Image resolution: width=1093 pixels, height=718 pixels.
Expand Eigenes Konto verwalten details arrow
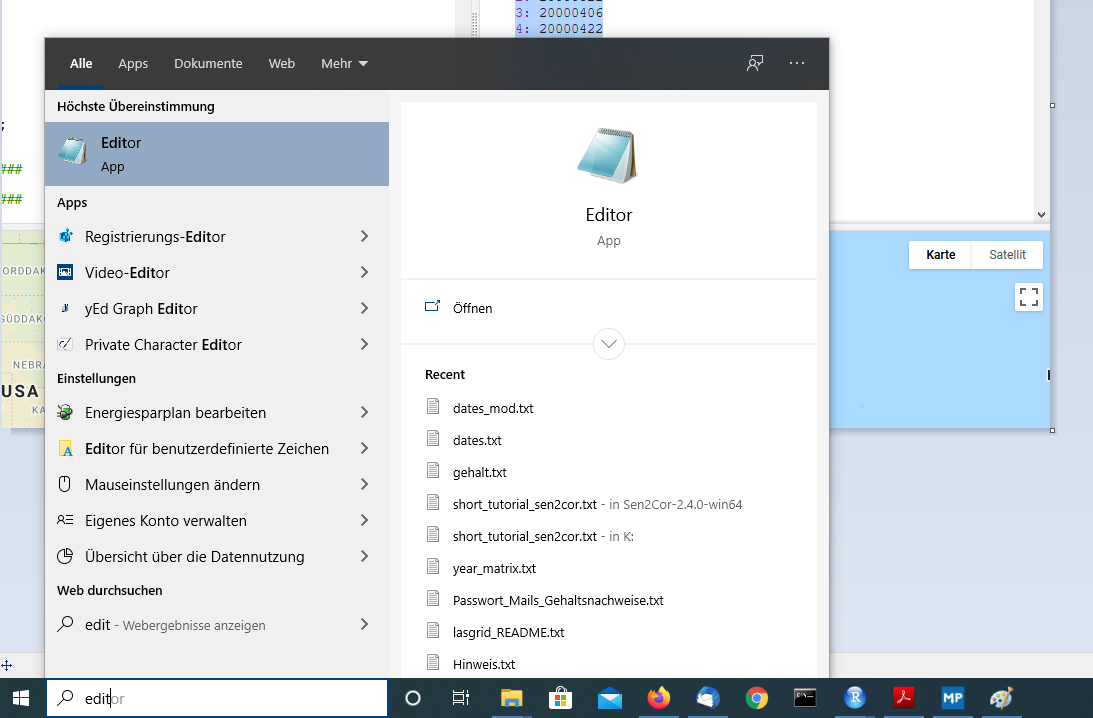click(365, 521)
